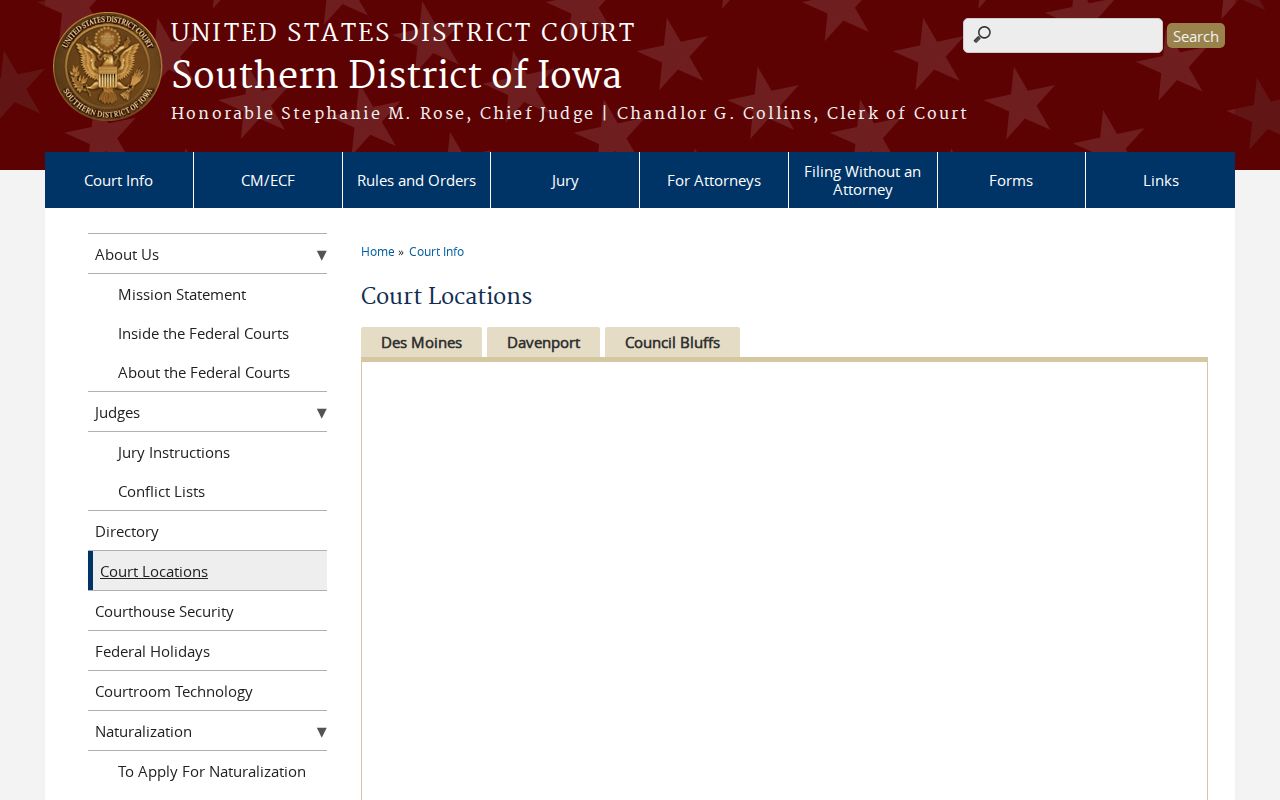Image resolution: width=1280 pixels, height=800 pixels.
Task: Switch to the Council Bluffs tab
Action: pyautogui.click(x=672, y=342)
